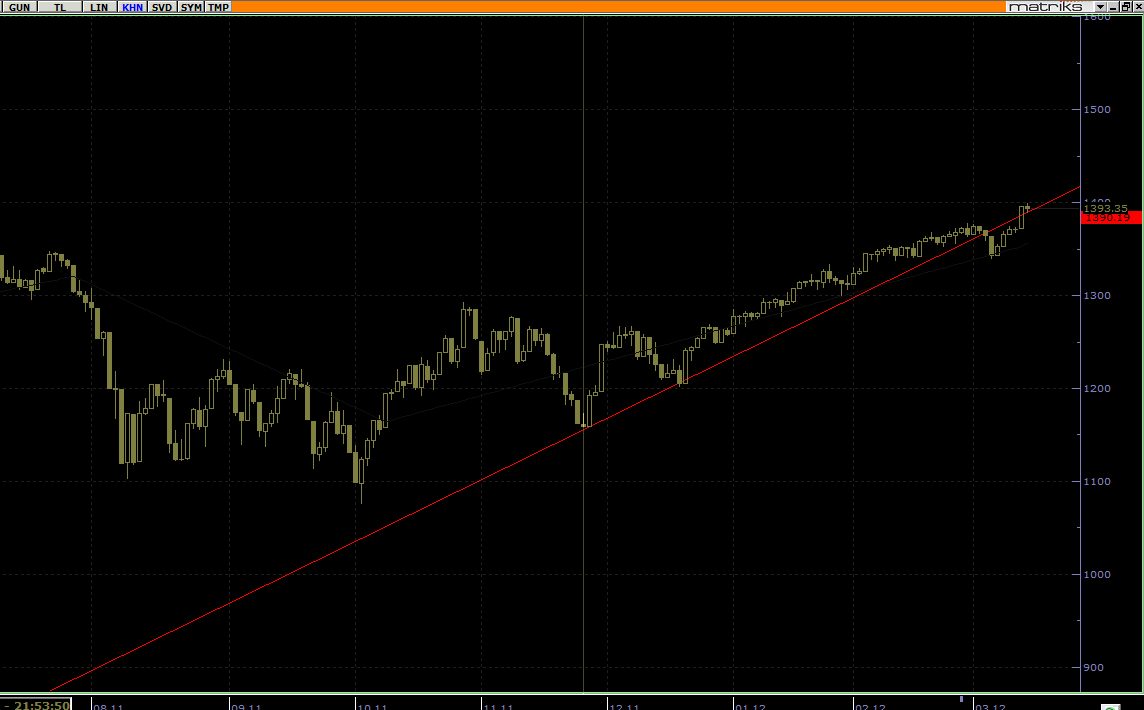1144x710 pixels.
Task: Click the 1300 price axis label
Action: click(x=1097, y=296)
